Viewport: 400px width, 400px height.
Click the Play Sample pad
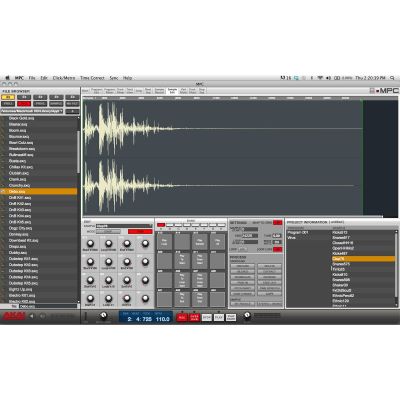click(x=200, y=242)
